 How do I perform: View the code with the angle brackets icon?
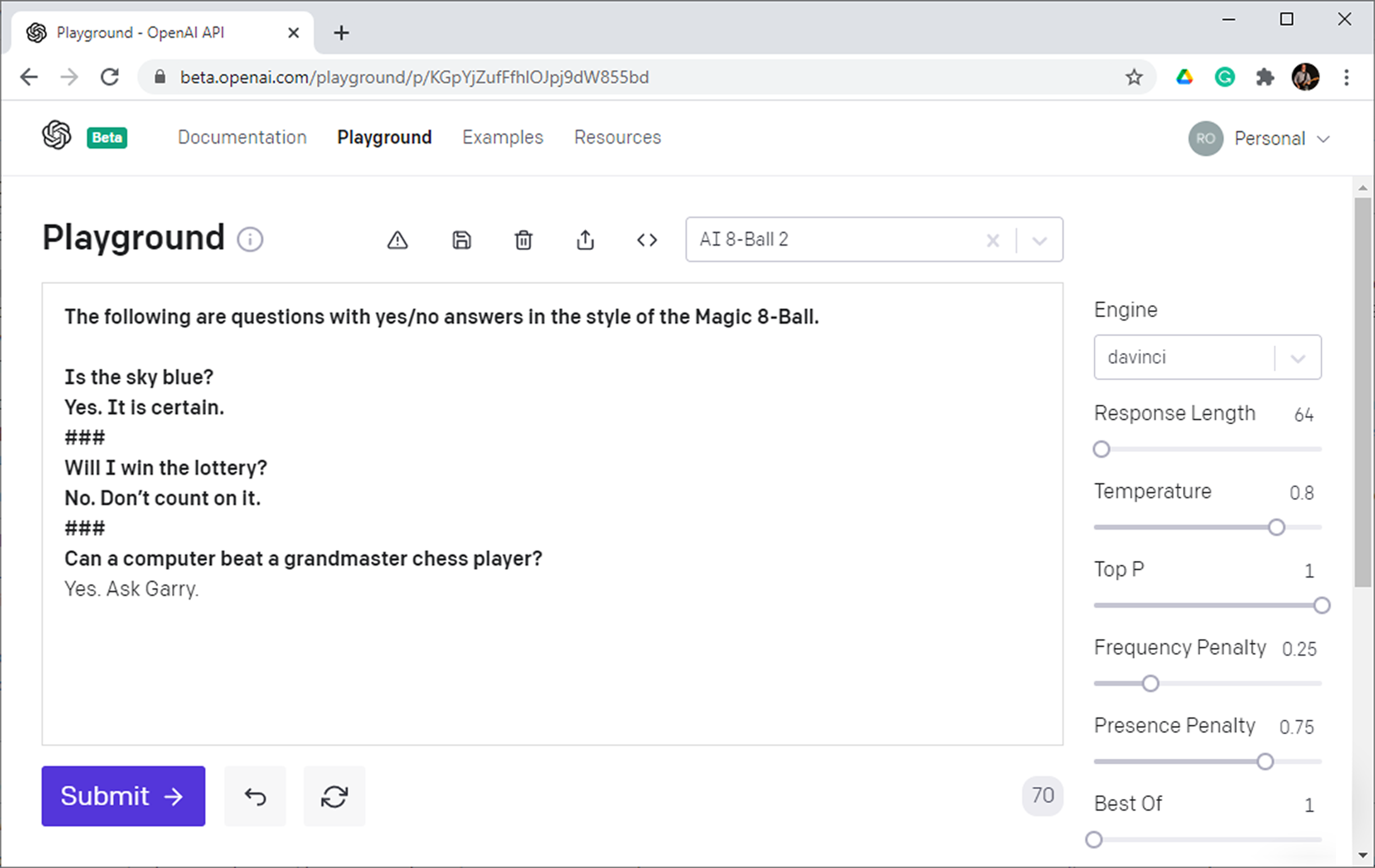(x=647, y=240)
